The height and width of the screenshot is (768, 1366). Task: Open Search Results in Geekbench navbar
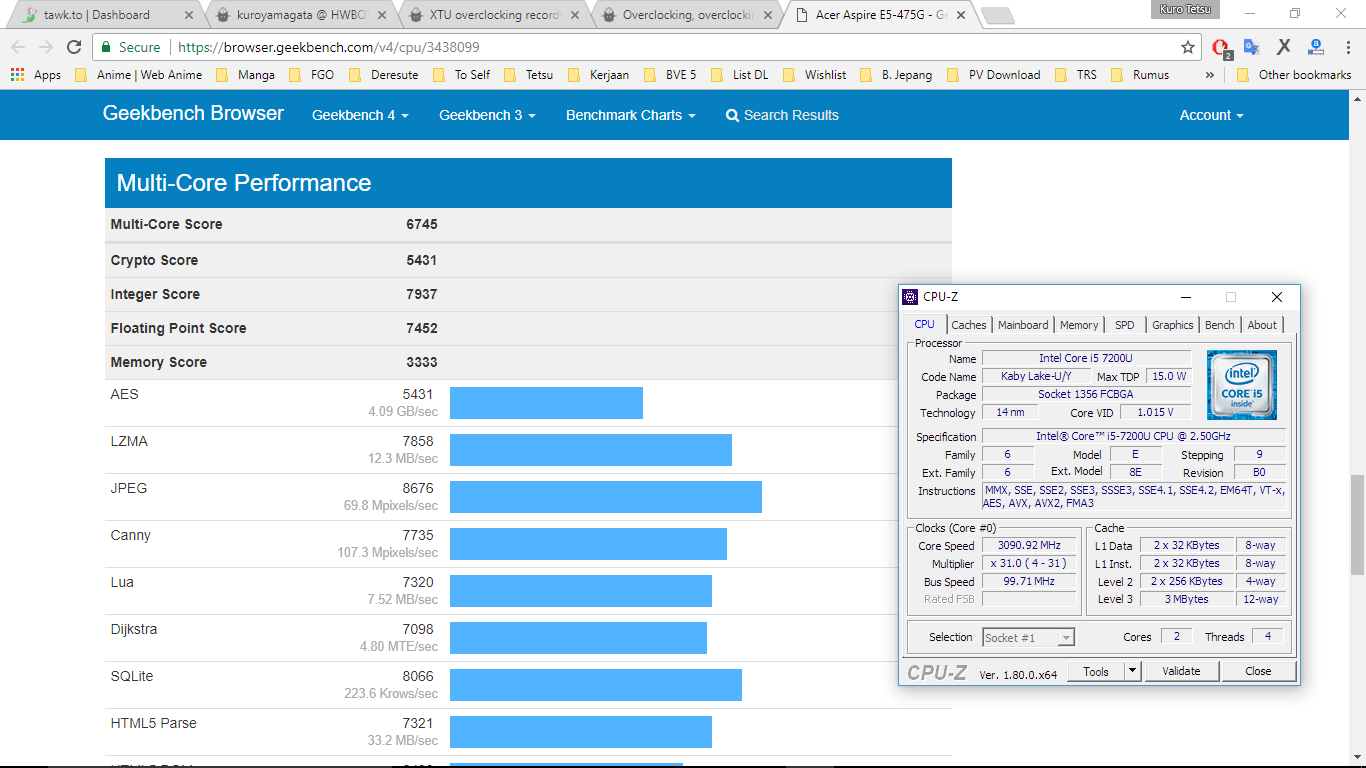pos(782,115)
